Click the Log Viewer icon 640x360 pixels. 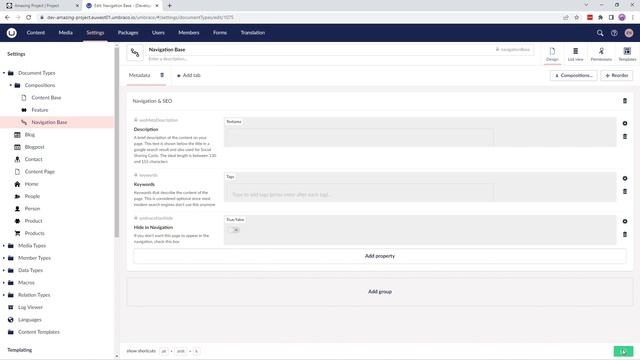pyautogui.click(x=11, y=307)
